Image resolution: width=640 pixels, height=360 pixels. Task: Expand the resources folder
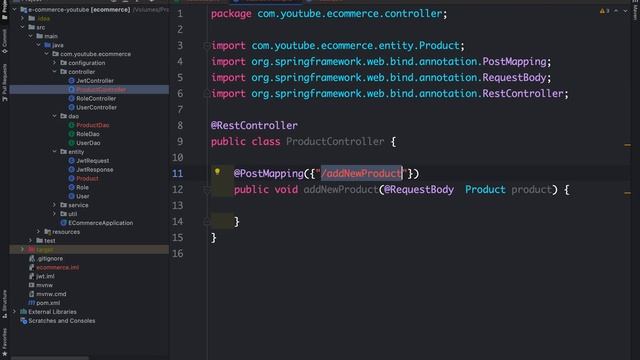coord(38,232)
